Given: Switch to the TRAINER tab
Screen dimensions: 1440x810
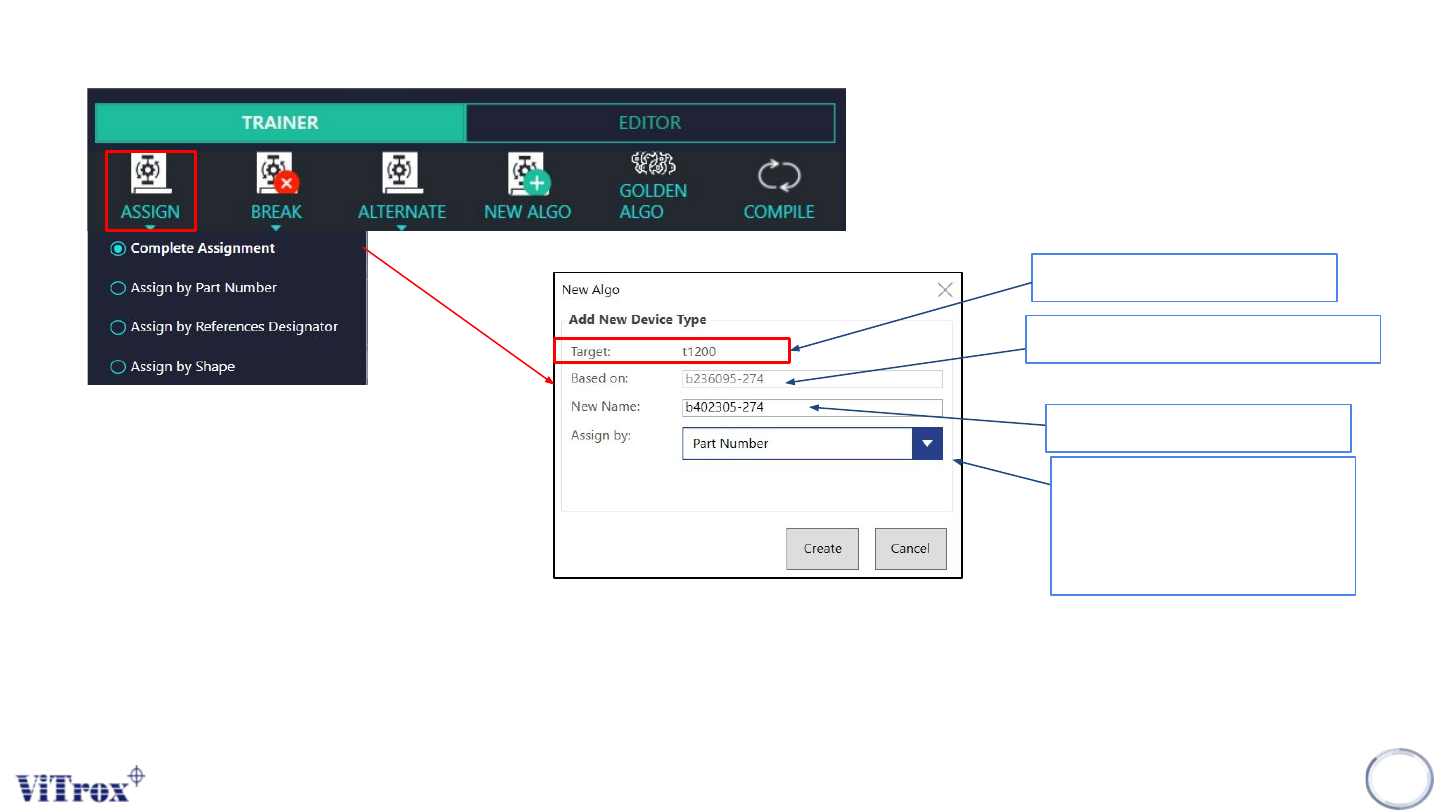Looking at the screenshot, I should (280, 123).
